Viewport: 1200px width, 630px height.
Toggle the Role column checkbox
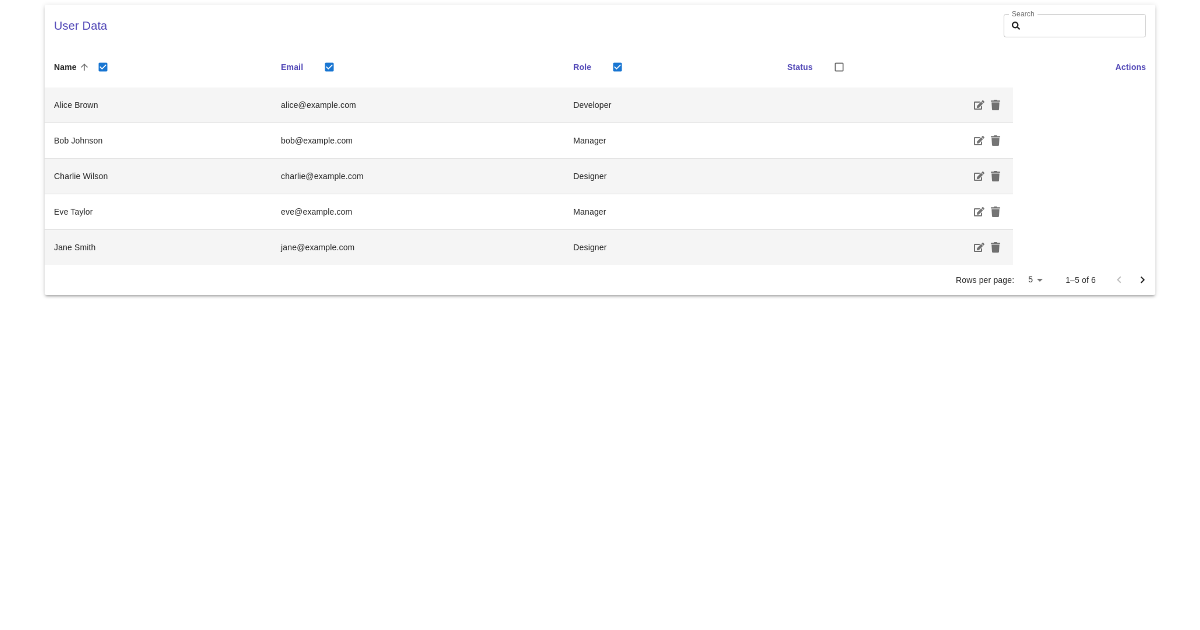click(x=617, y=67)
